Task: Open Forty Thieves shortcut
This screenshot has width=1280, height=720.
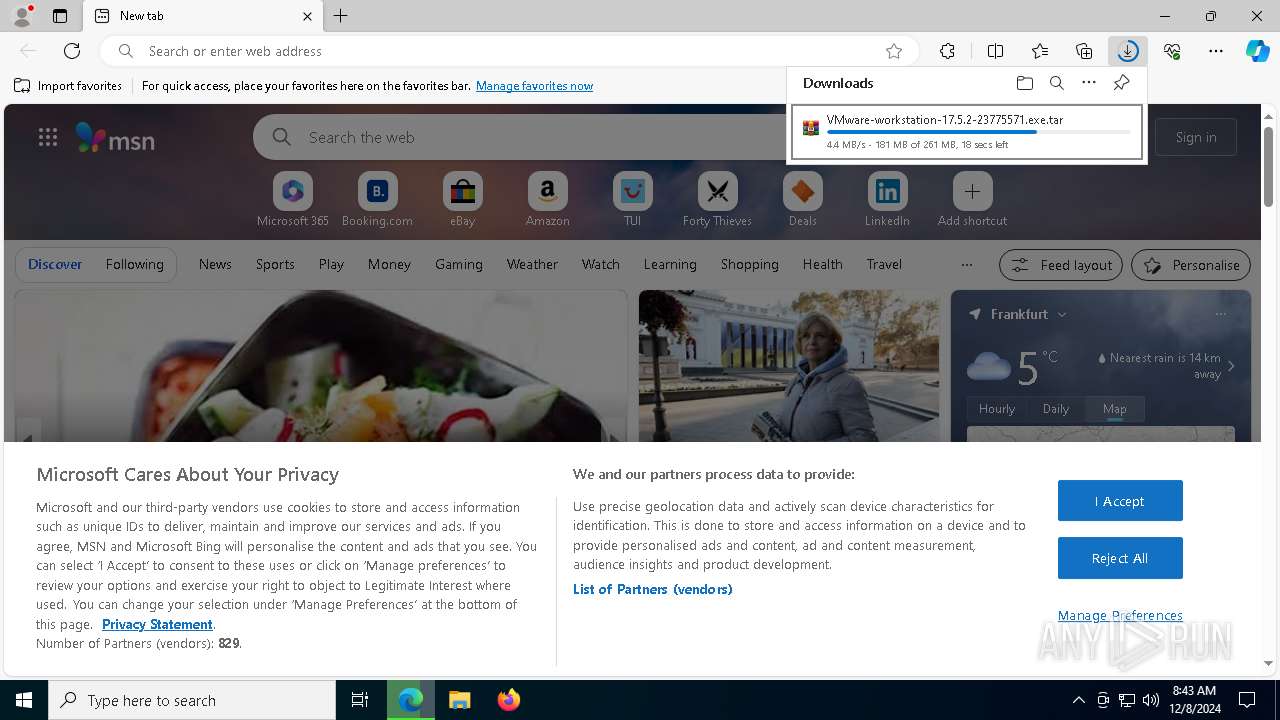Action: (717, 200)
